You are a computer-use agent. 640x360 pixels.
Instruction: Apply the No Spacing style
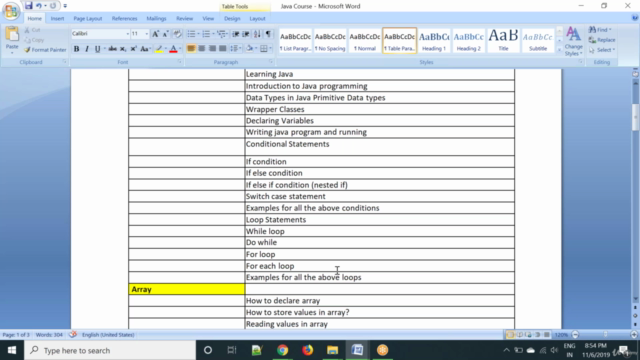[330, 40]
